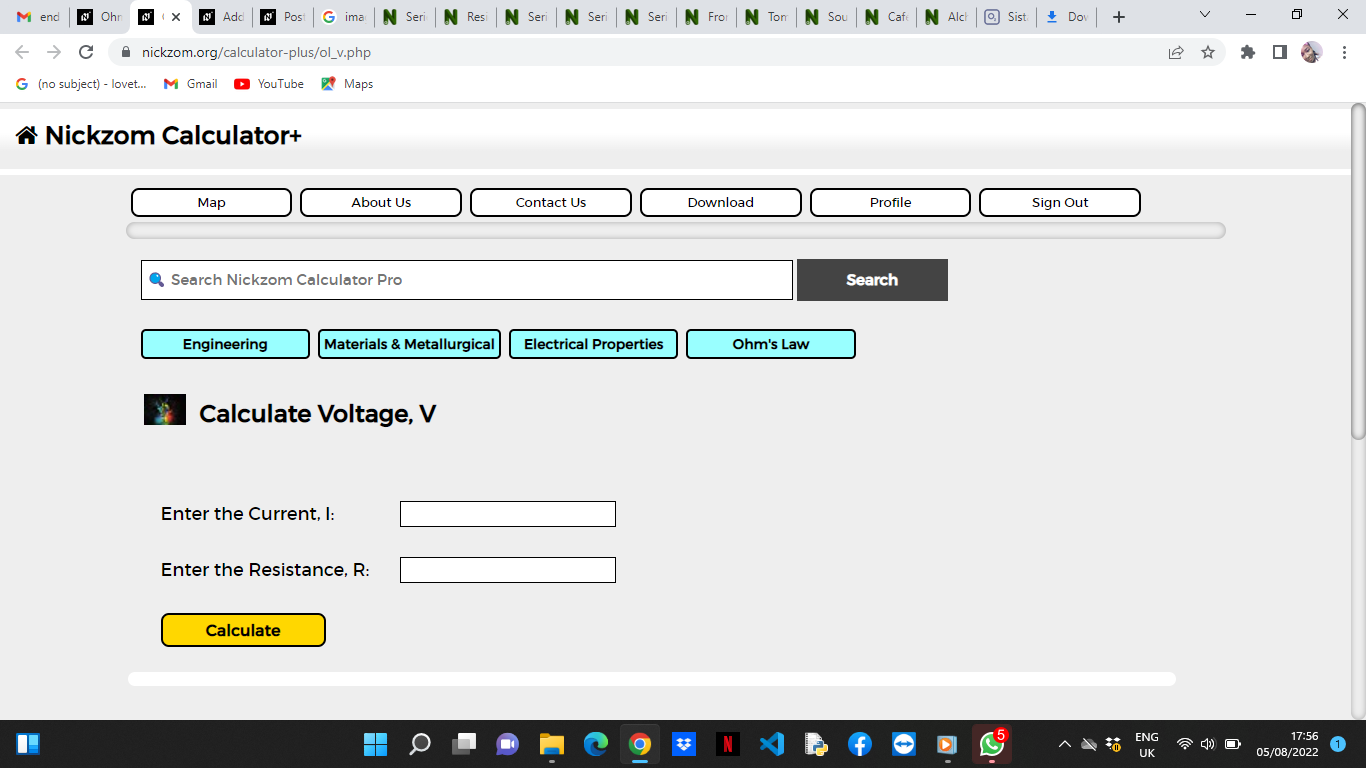Screen dimensions: 1366x768
Task: Open the Extensions puzzle icon
Action: [x=1248, y=52]
